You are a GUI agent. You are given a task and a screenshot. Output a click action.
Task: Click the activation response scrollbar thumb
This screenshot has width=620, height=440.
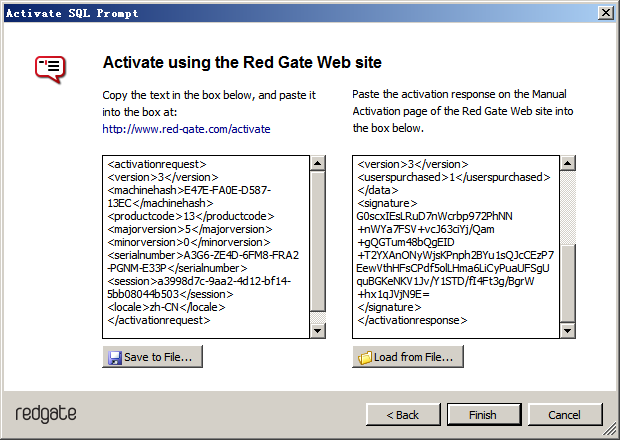[x=568, y=284]
